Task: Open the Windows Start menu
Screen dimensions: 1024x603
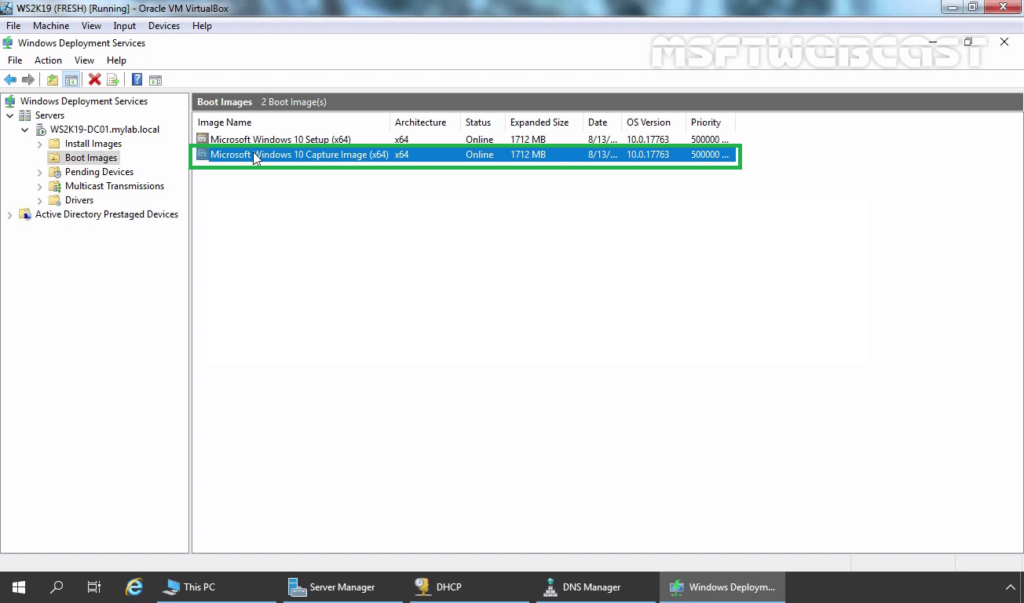Action: tap(18, 587)
